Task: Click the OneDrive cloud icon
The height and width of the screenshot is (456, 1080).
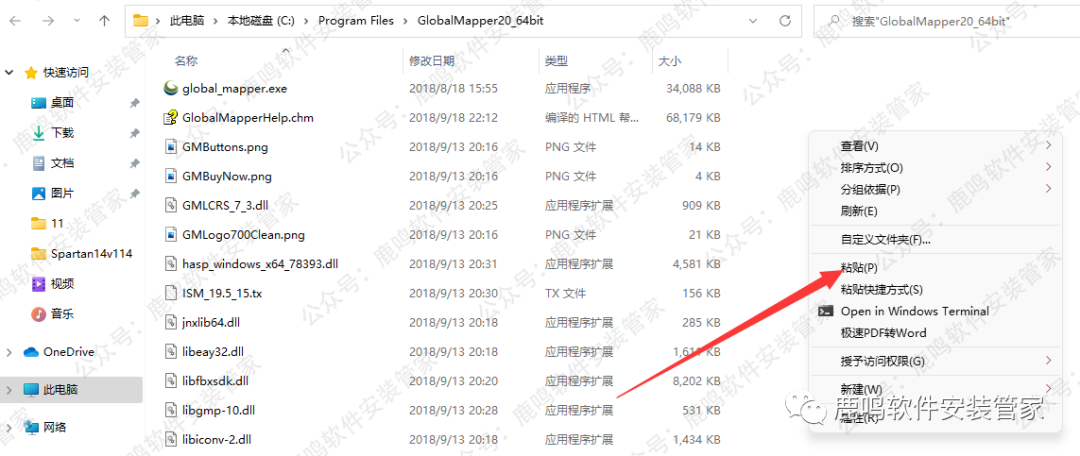Action: [31, 352]
